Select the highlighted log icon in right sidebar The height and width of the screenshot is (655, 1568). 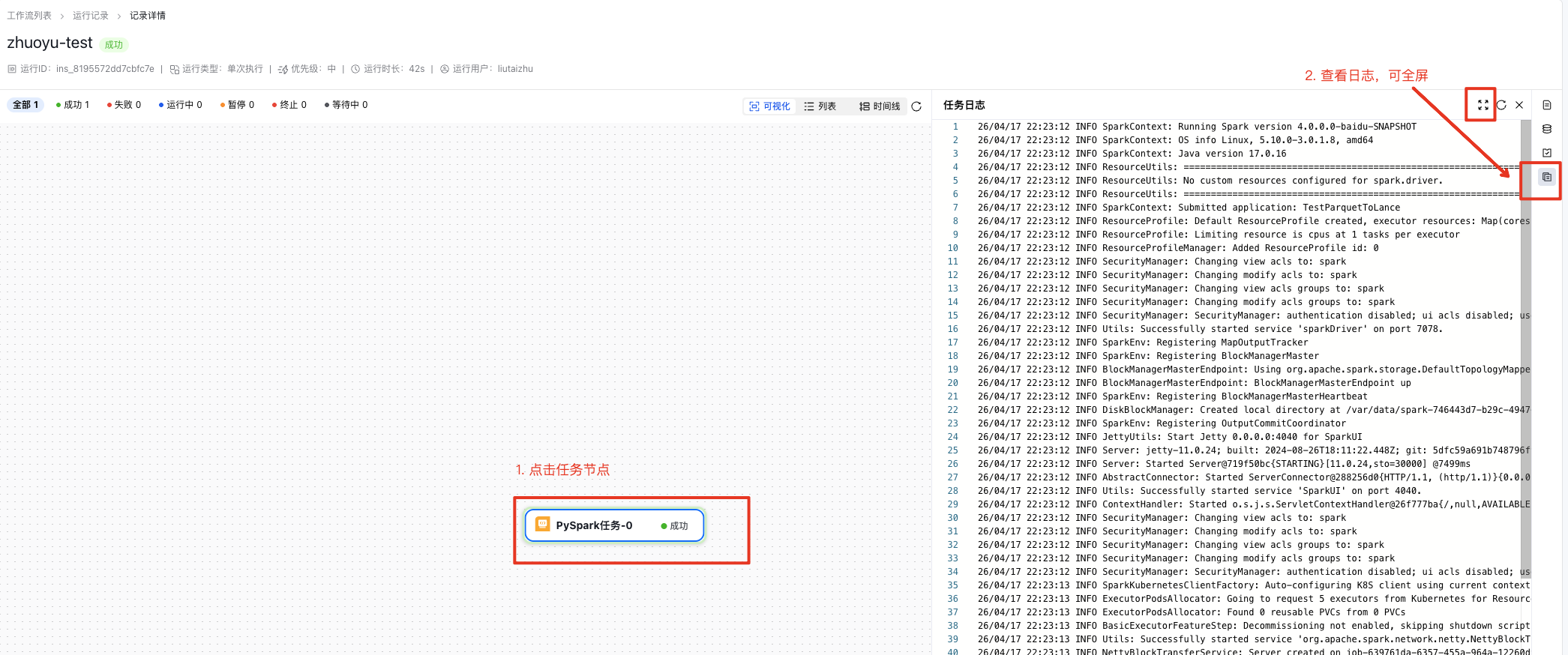click(1546, 177)
